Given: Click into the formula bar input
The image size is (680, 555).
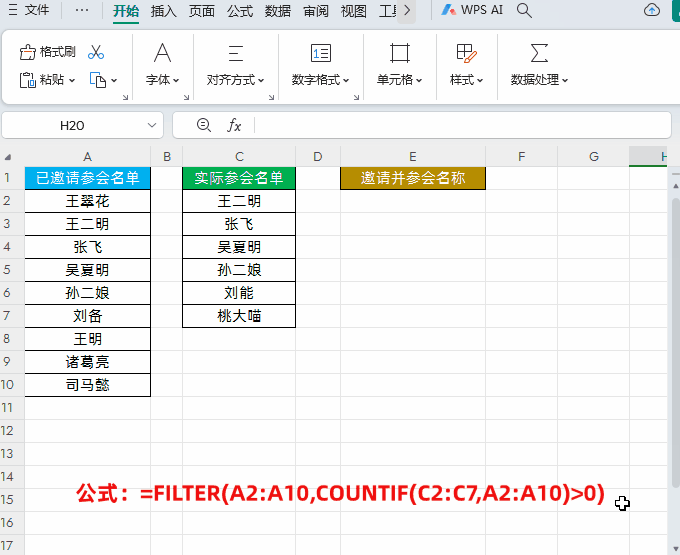Looking at the screenshot, I should pos(462,125).
